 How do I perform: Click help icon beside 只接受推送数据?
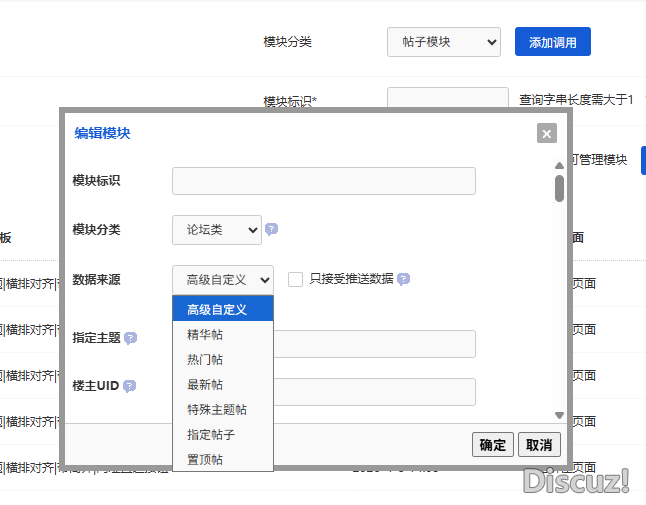(403, 280)
